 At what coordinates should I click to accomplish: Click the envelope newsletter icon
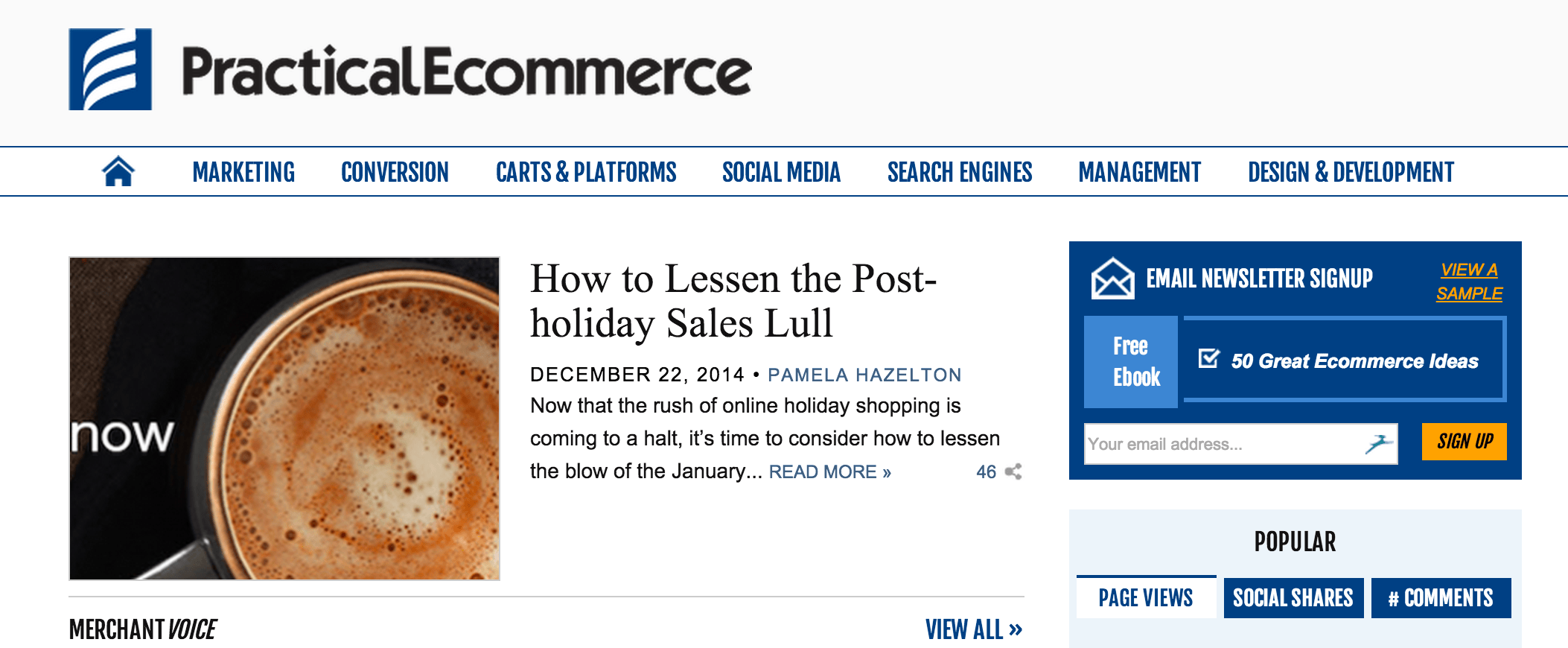coord(1112,279)
